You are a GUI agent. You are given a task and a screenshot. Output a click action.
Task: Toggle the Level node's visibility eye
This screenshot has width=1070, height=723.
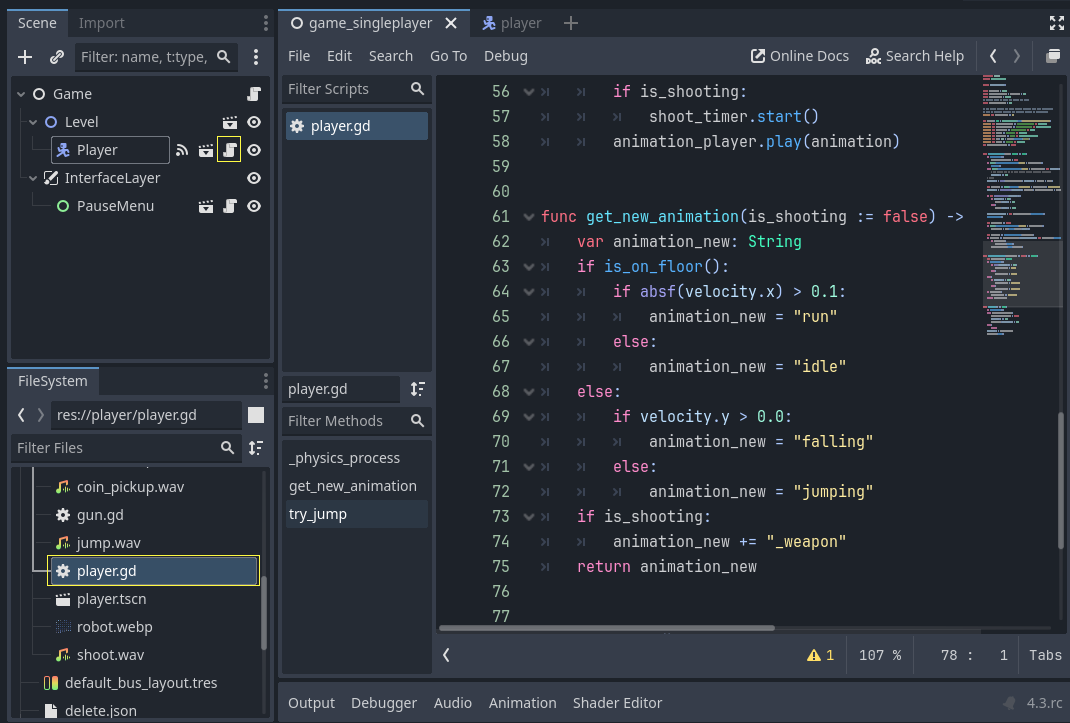click(x=253, y=121)
